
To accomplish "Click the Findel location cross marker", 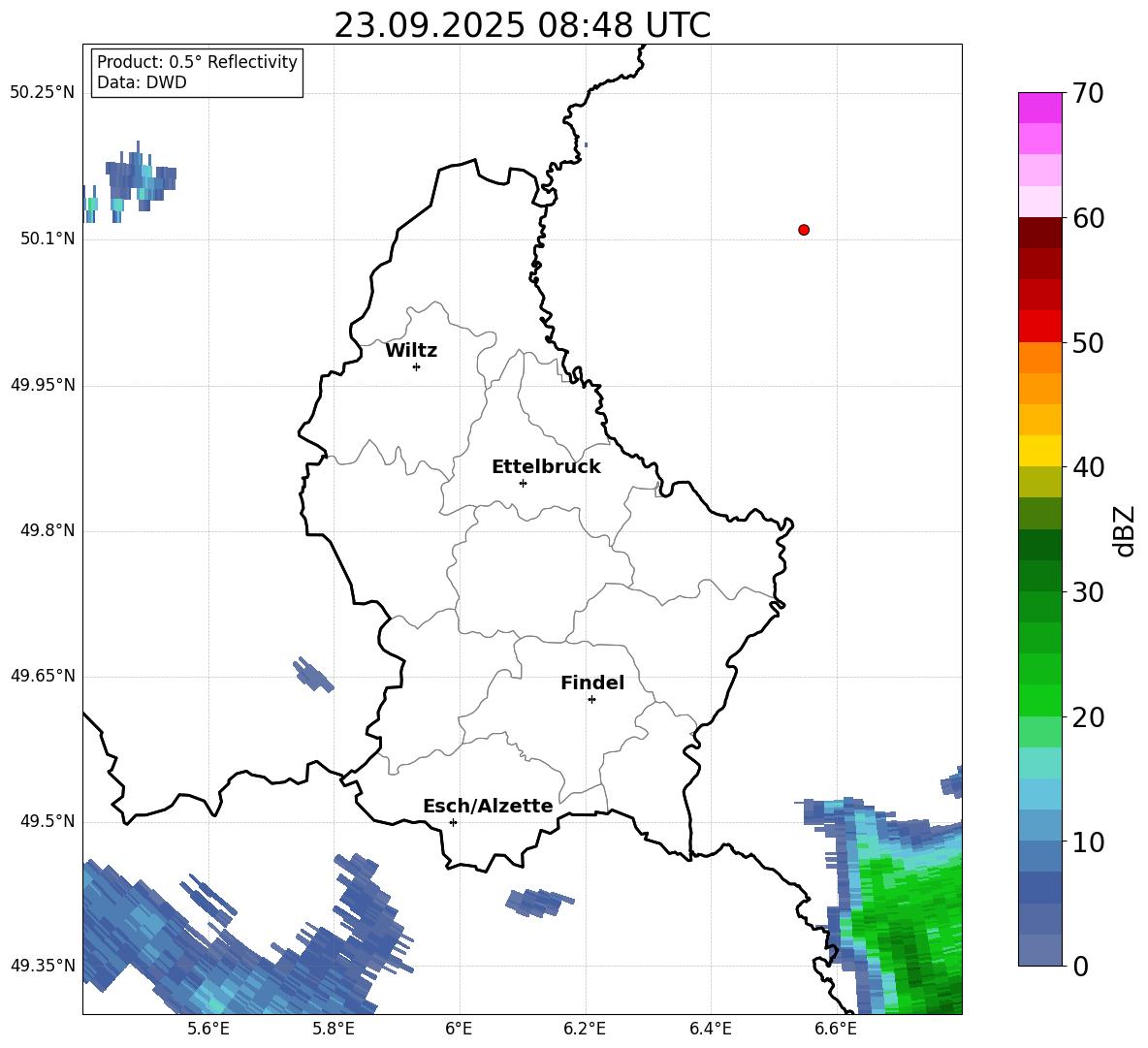I will [x=591, y=700].
